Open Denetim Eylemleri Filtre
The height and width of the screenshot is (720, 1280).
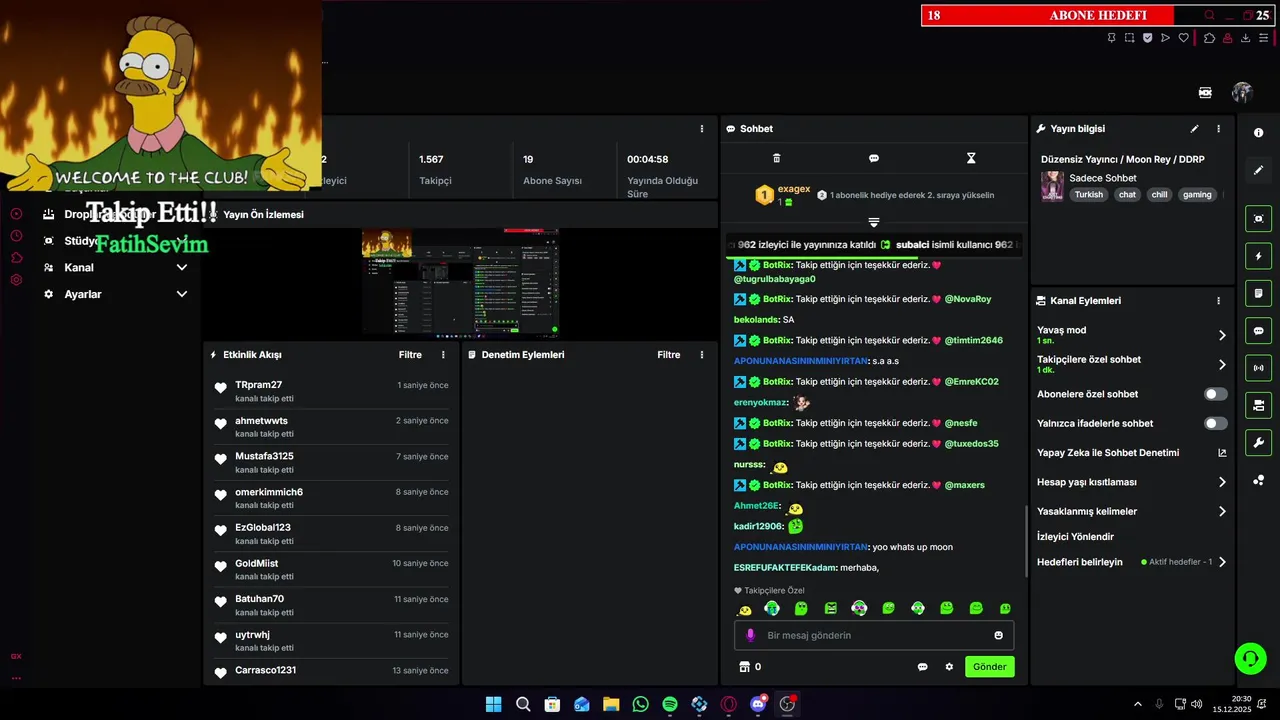[669, 355]
